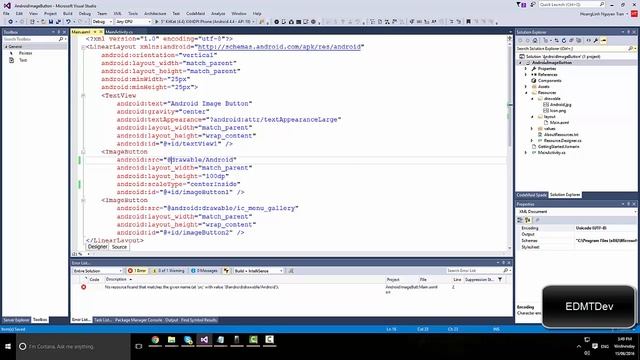Click the feedback icon near Quick Launch
The width and height of the screenshot is (640, 360).
click(533, 4)
